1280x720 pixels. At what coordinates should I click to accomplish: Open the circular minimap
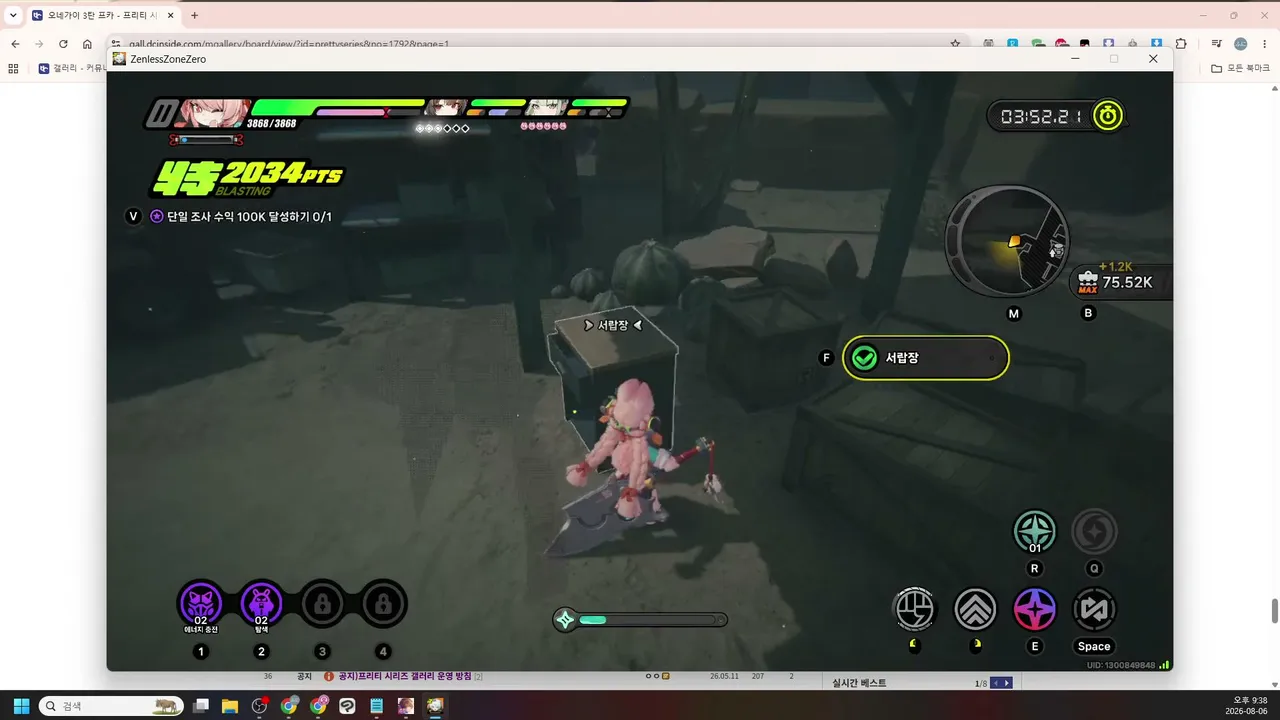(x=1007, y=242)
